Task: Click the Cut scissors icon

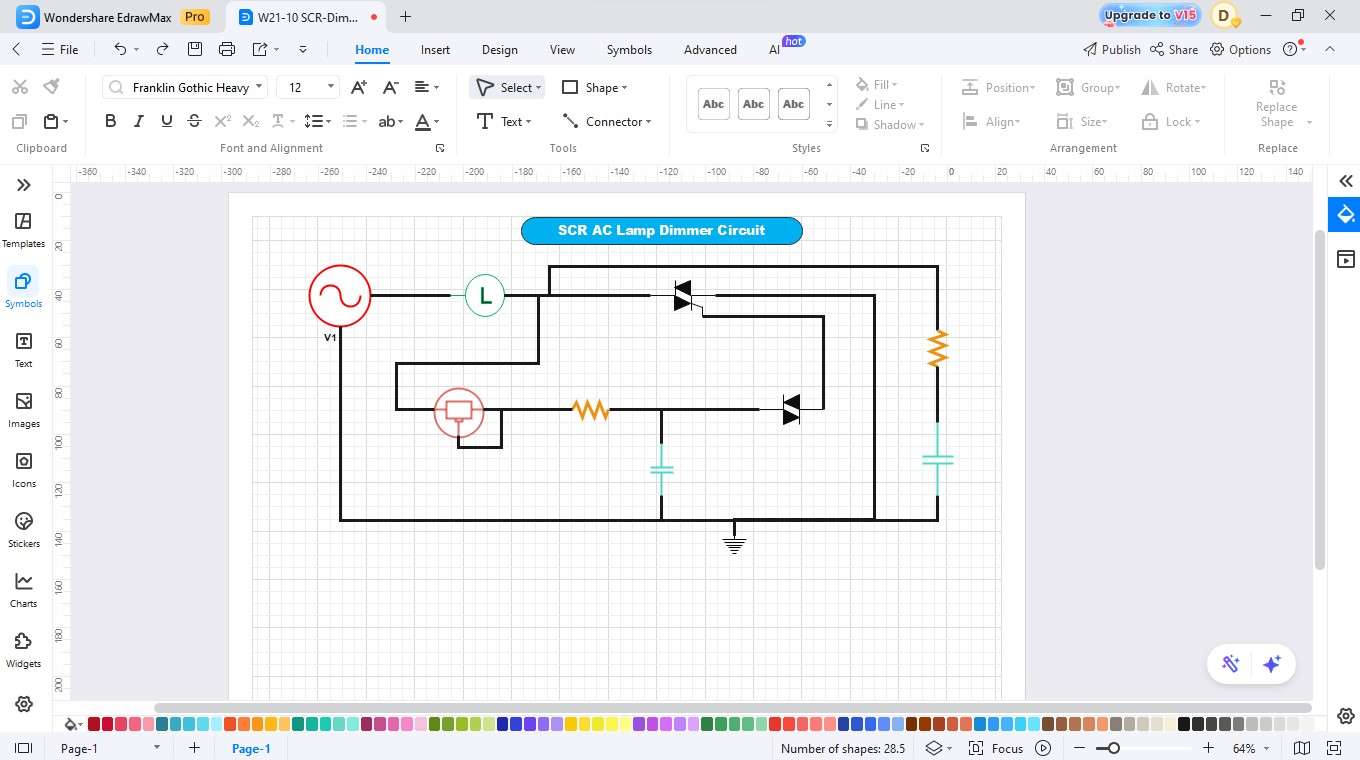Action: pos(19,87)
